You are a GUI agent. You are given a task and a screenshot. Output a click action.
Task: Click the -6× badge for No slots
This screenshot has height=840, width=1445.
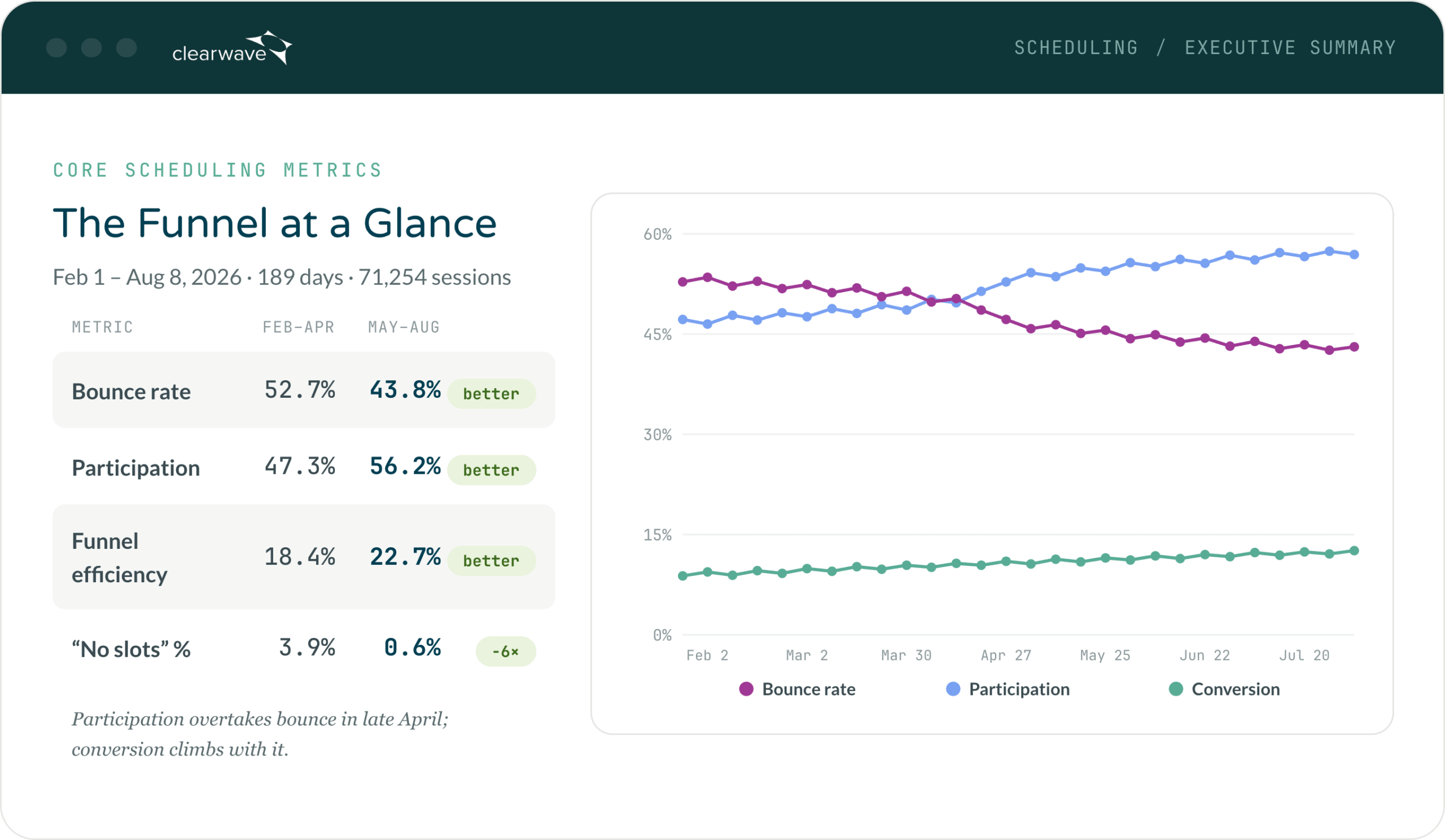[506, 652]
